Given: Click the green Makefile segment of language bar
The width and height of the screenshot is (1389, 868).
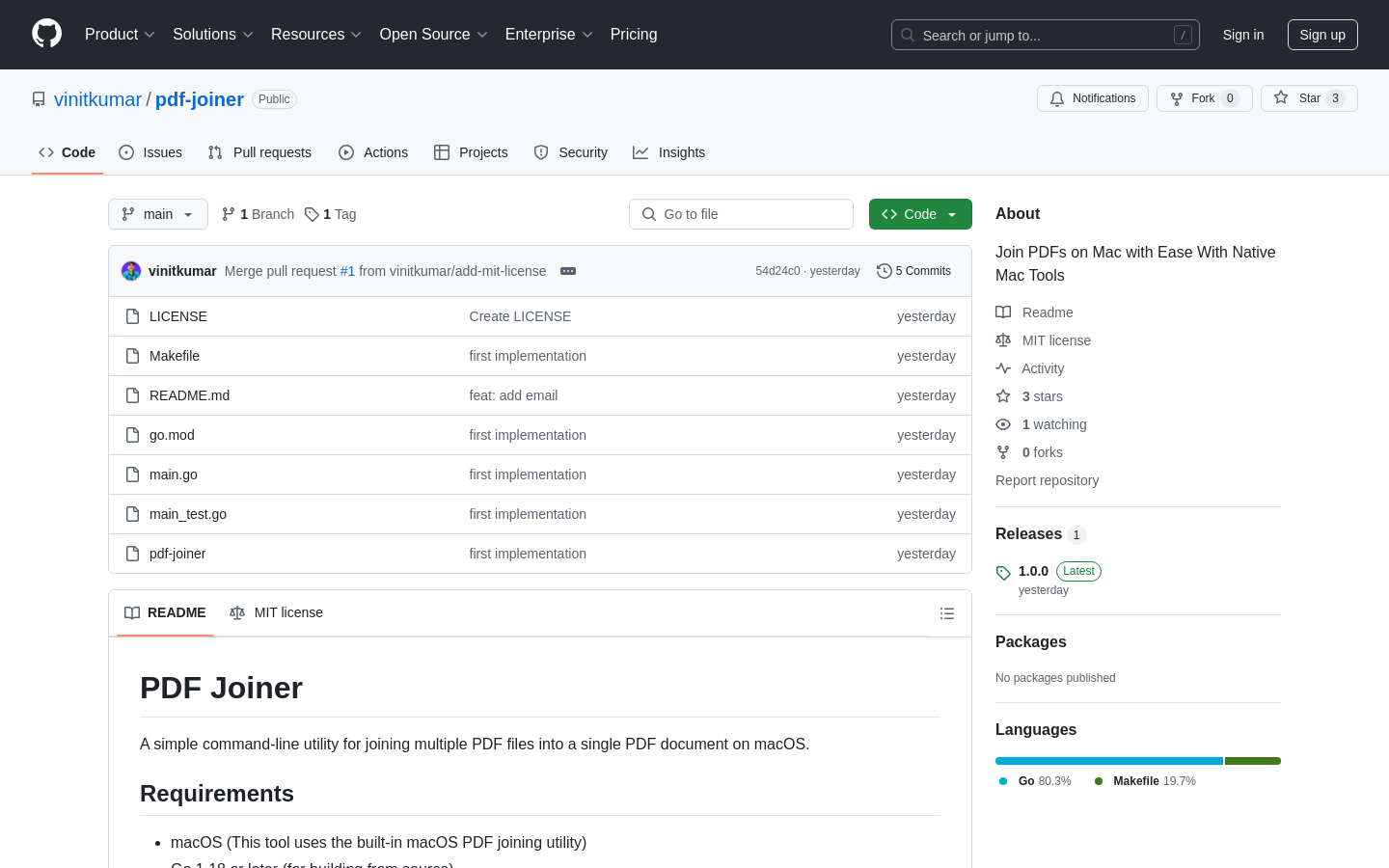Looking at the screenshot, I should 1253,761.
